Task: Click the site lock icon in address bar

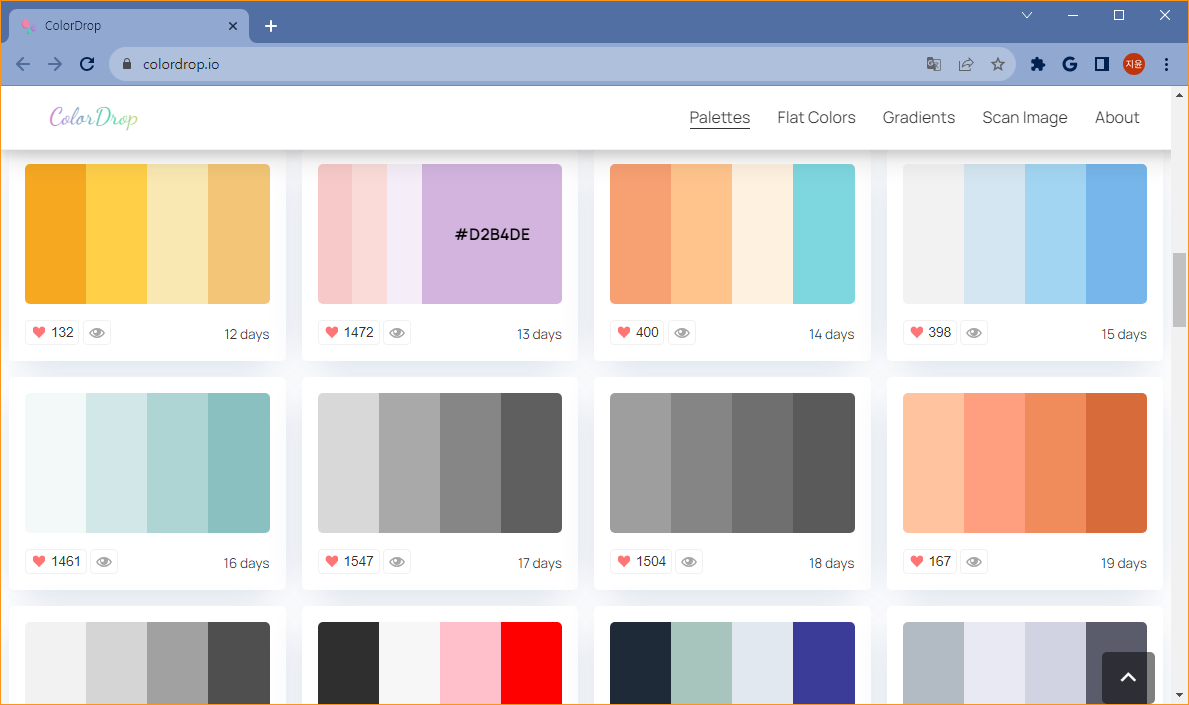Action: pos(127,64)
